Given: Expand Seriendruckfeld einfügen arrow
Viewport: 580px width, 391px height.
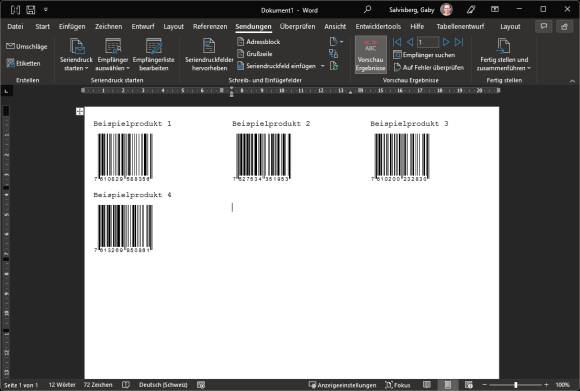Looking at the screenshot, I should [x=323, y=66].
